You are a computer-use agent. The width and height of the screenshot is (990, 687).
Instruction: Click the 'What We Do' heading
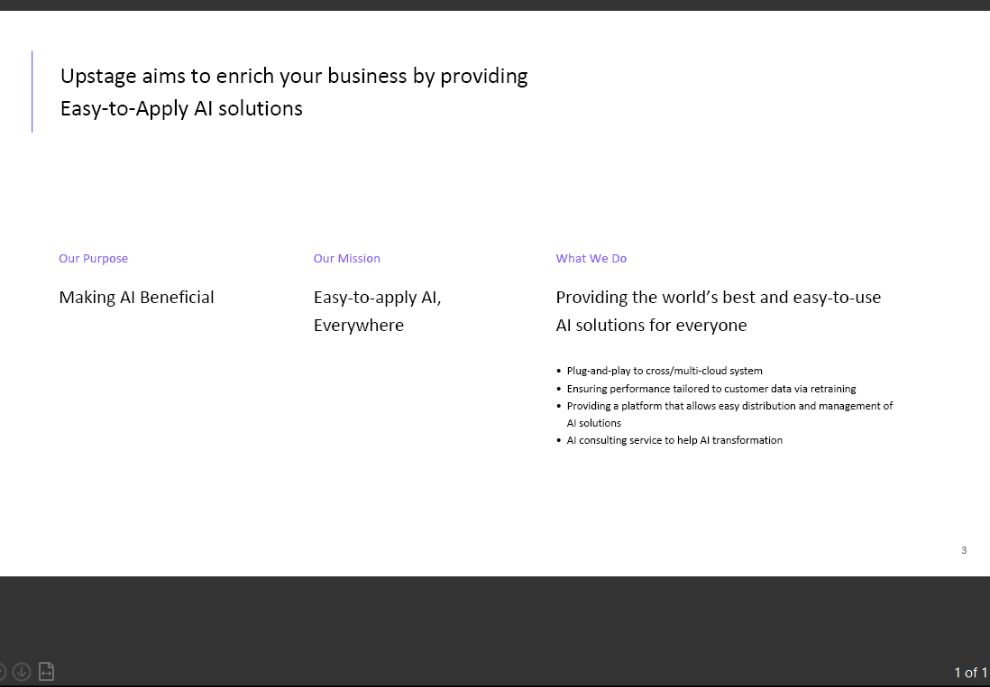pos(591,258)
